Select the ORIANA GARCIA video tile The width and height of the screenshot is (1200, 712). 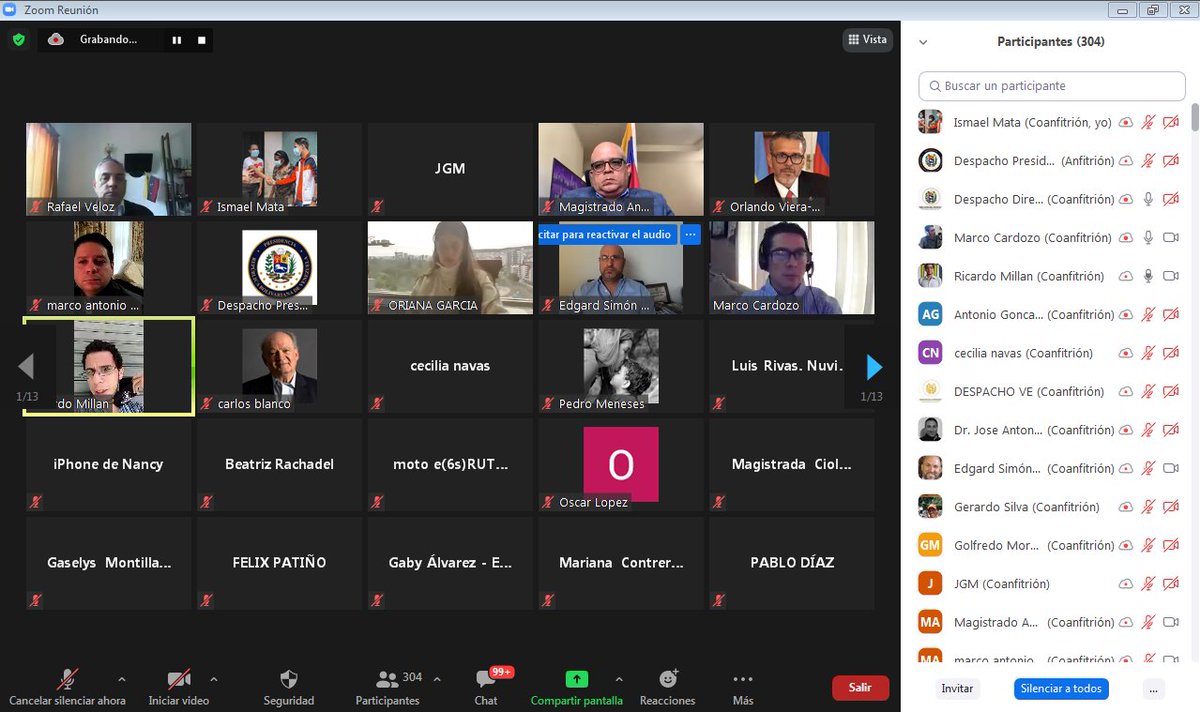point(450,268)
